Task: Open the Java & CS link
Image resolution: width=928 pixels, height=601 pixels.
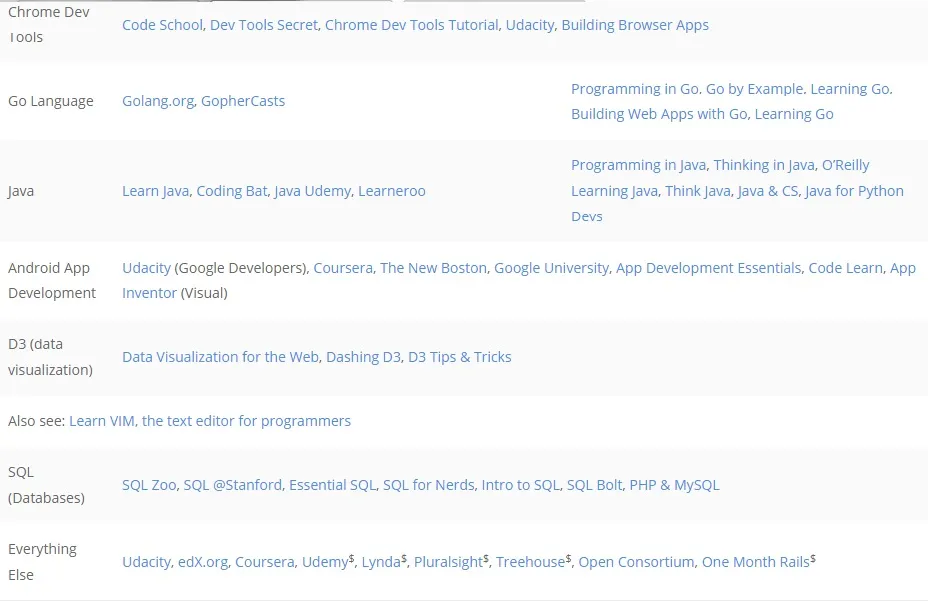Action: (x=768, y=191)
